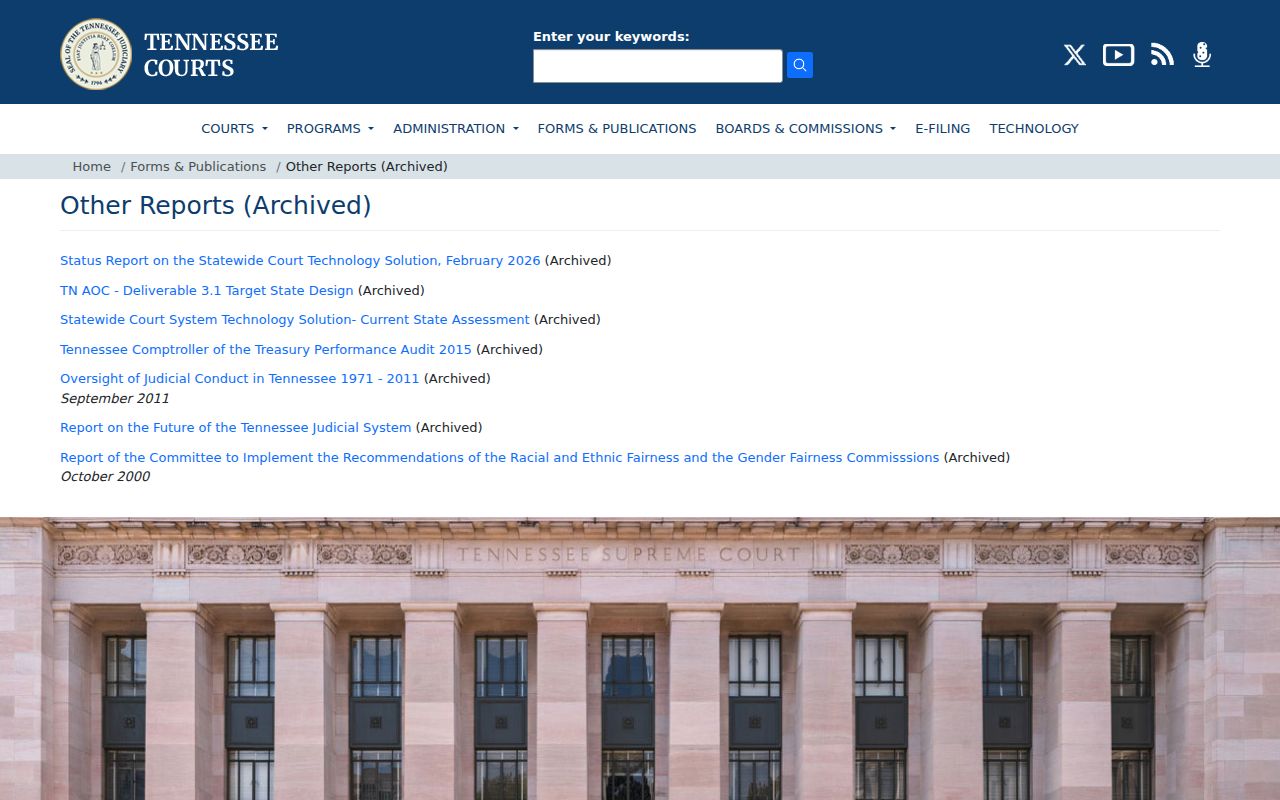
Task: Open Report on the Future of the Judicial System
Action: point(236,428)
